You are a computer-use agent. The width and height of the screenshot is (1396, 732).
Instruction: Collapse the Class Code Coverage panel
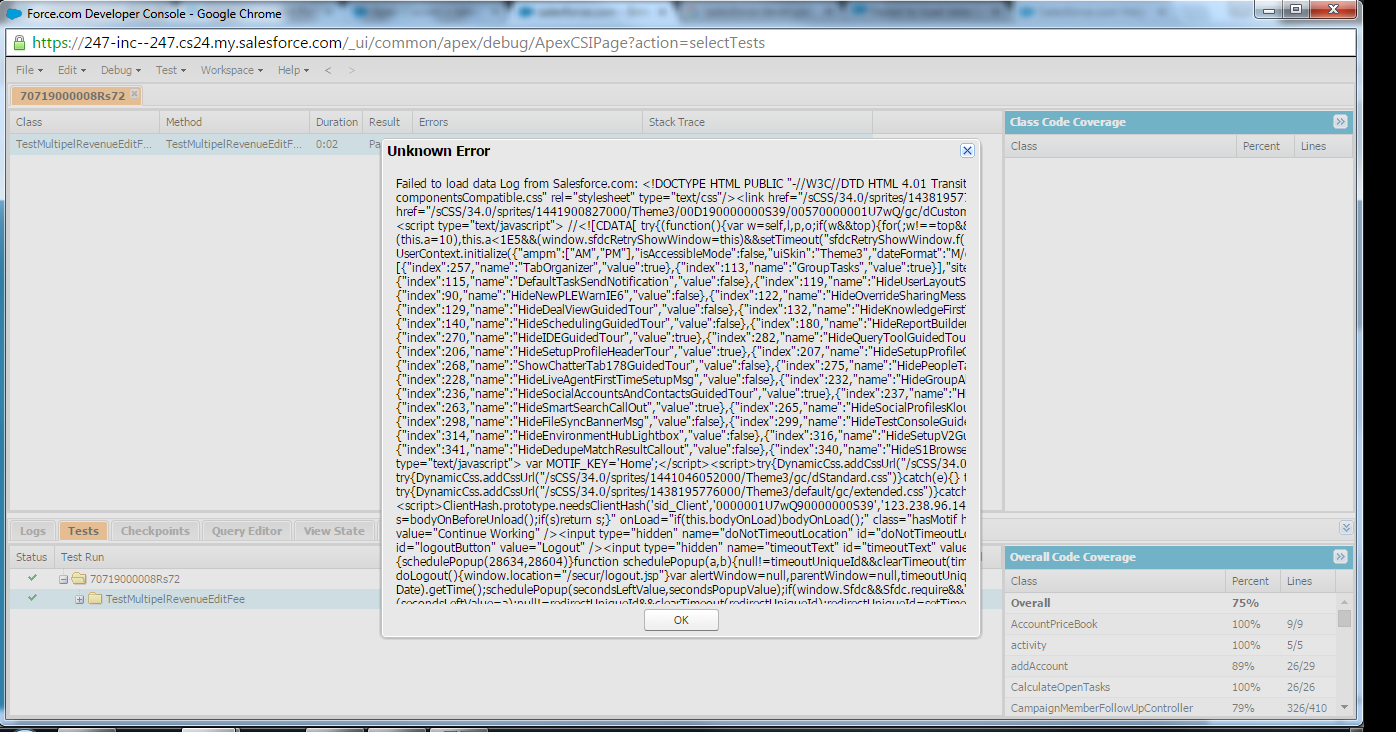(x=1340, y=122)
